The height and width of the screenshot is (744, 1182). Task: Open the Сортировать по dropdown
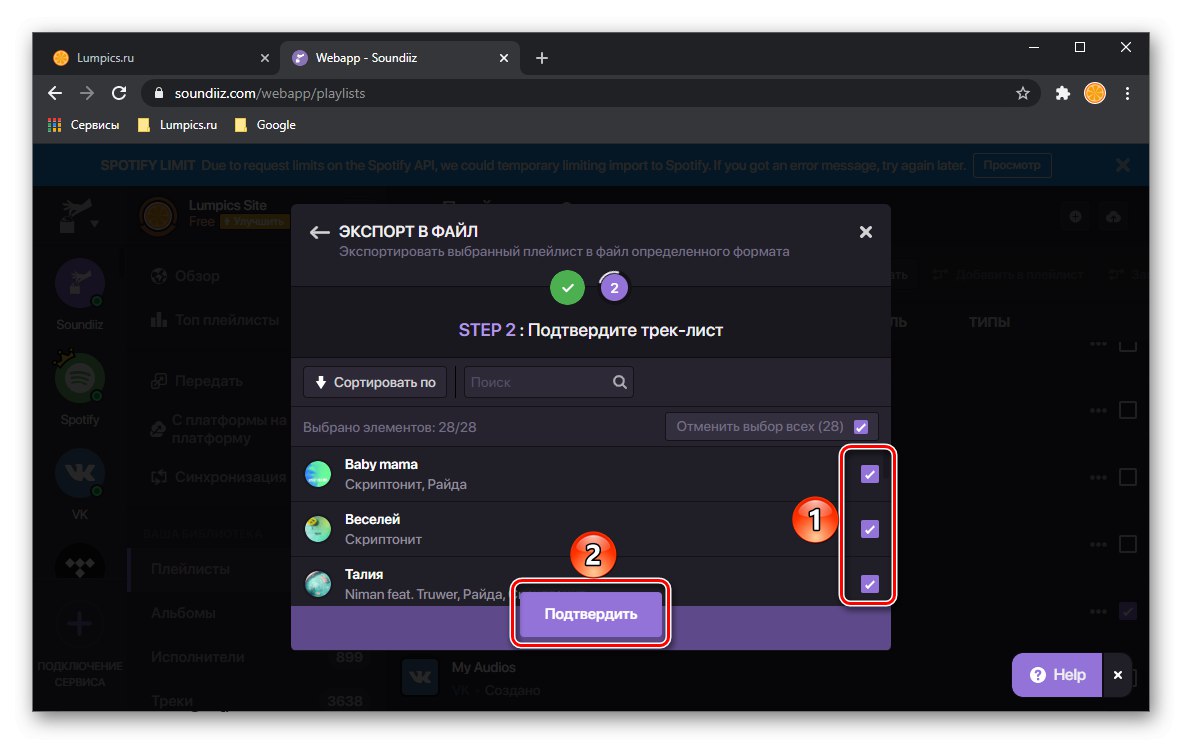375,382
